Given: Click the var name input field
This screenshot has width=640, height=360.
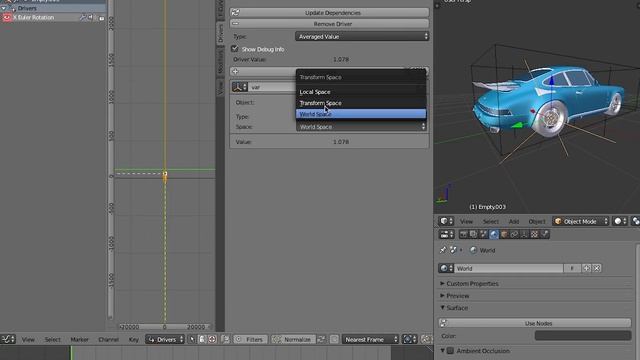Looking at the screenshot, I should coord(272,87).
